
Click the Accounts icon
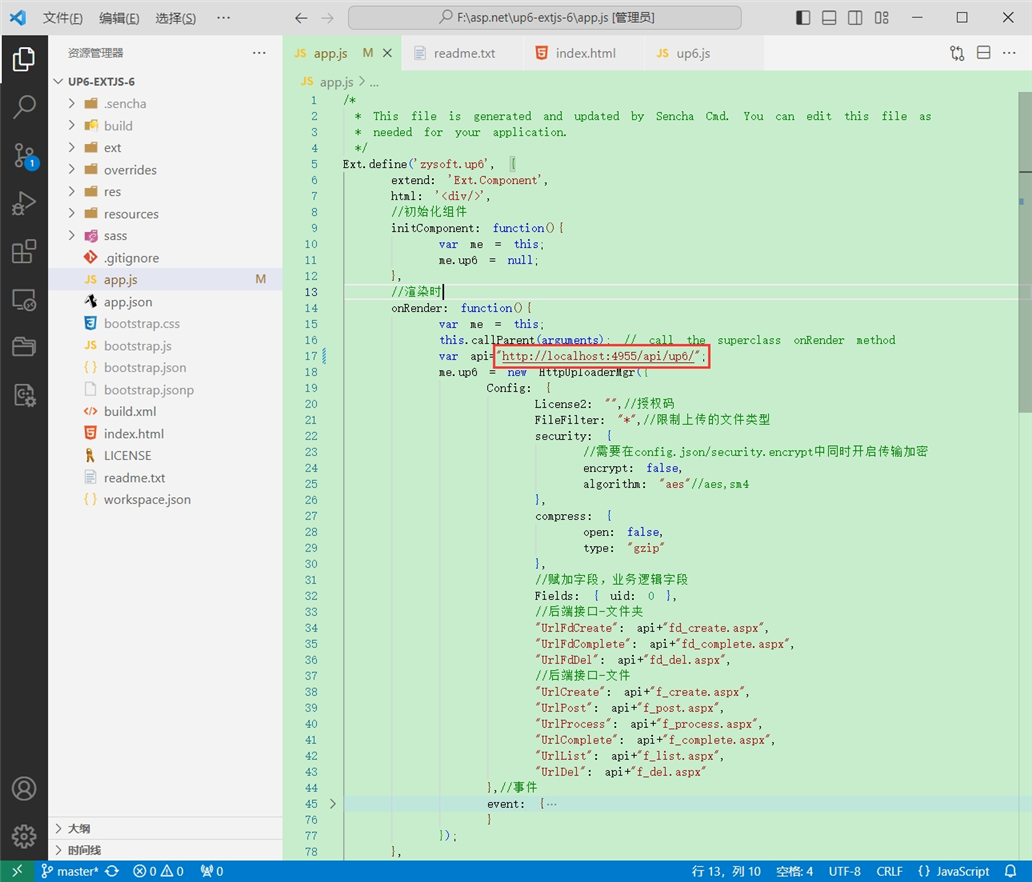coord(24,789)
